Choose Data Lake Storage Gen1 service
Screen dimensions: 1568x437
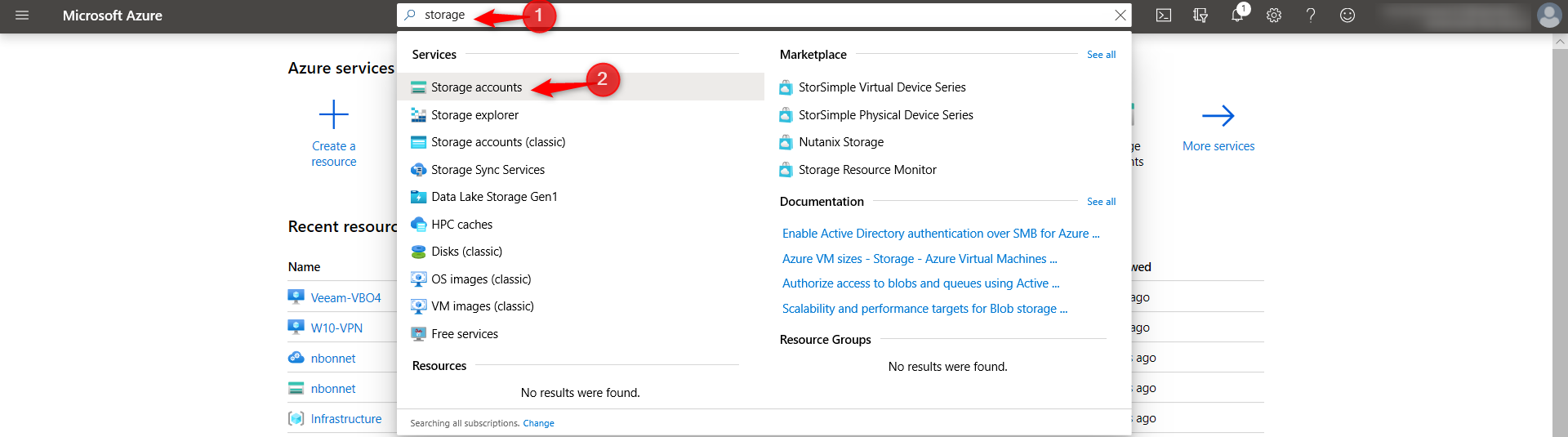tap(494, 197)
